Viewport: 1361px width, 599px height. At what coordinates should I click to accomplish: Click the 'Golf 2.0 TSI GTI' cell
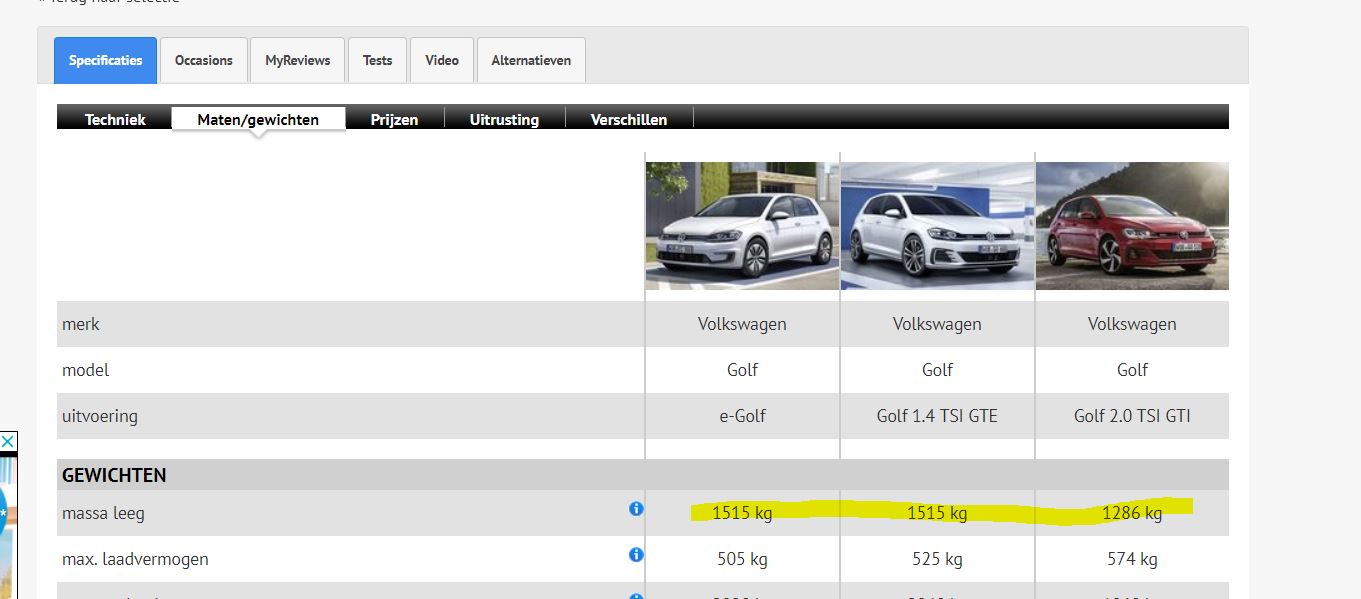point(1132,416)
